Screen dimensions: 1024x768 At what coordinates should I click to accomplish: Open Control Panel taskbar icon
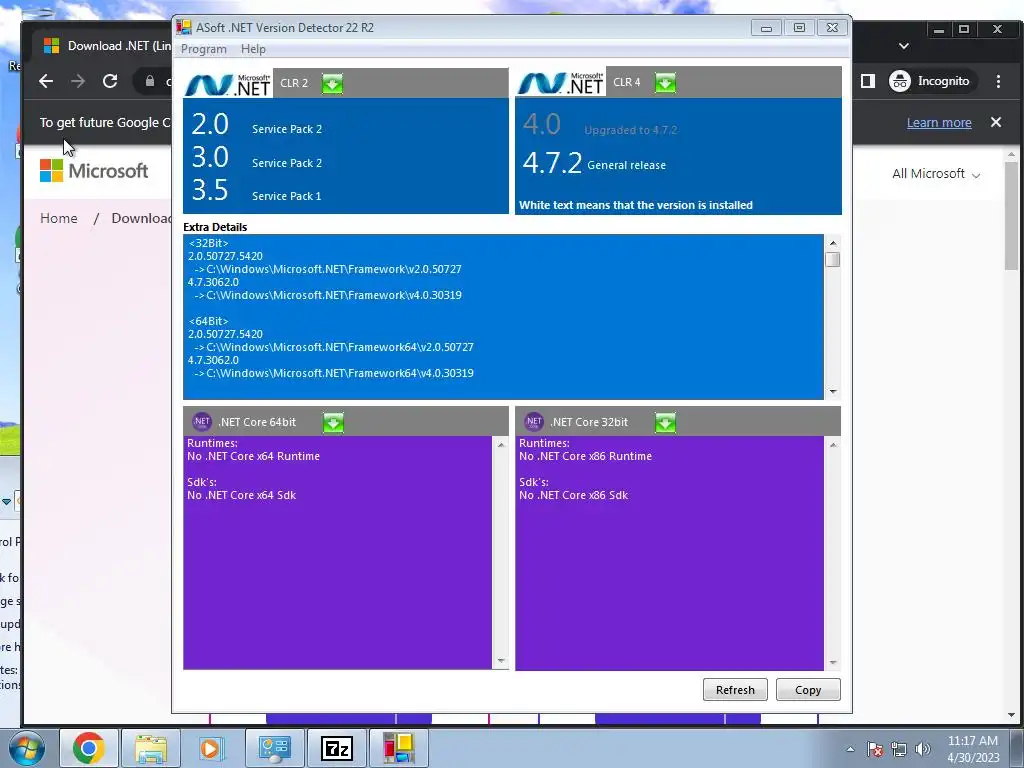tap(274, 748)
